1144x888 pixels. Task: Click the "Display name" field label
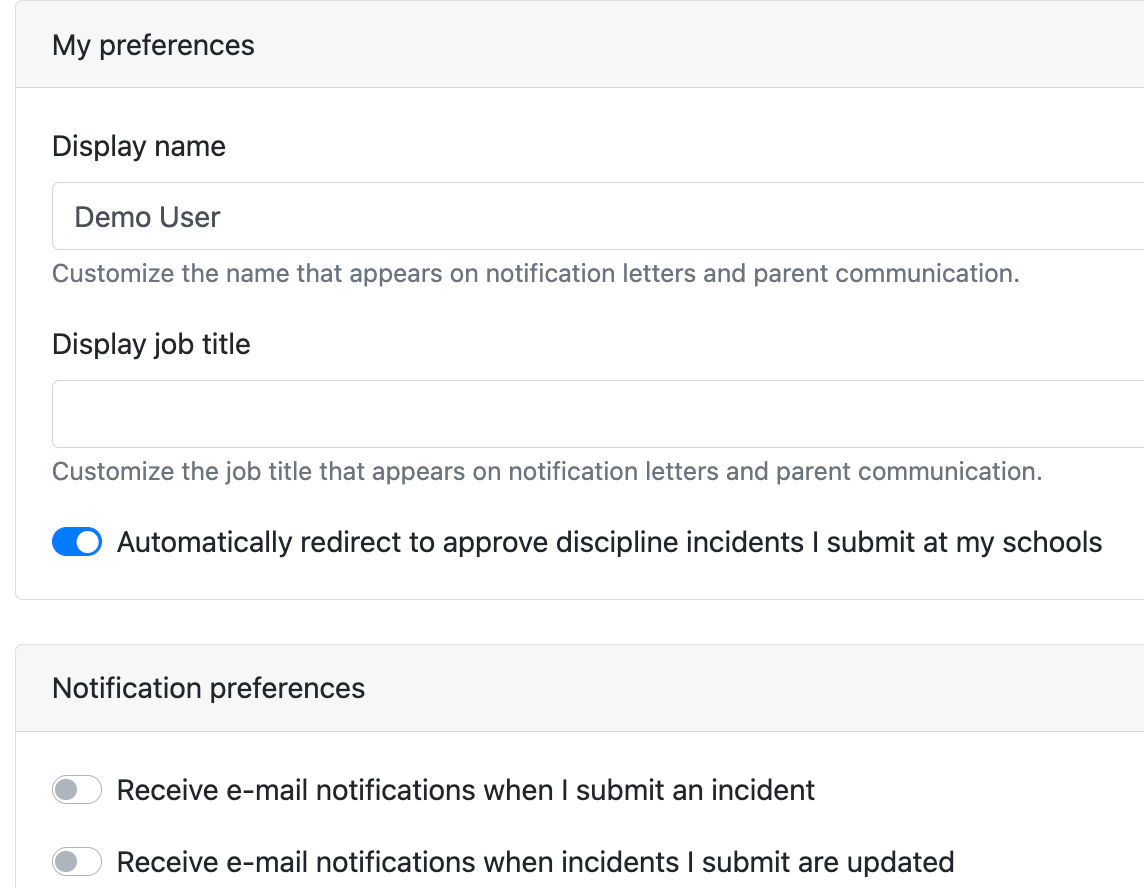click(x=139, y=146)
